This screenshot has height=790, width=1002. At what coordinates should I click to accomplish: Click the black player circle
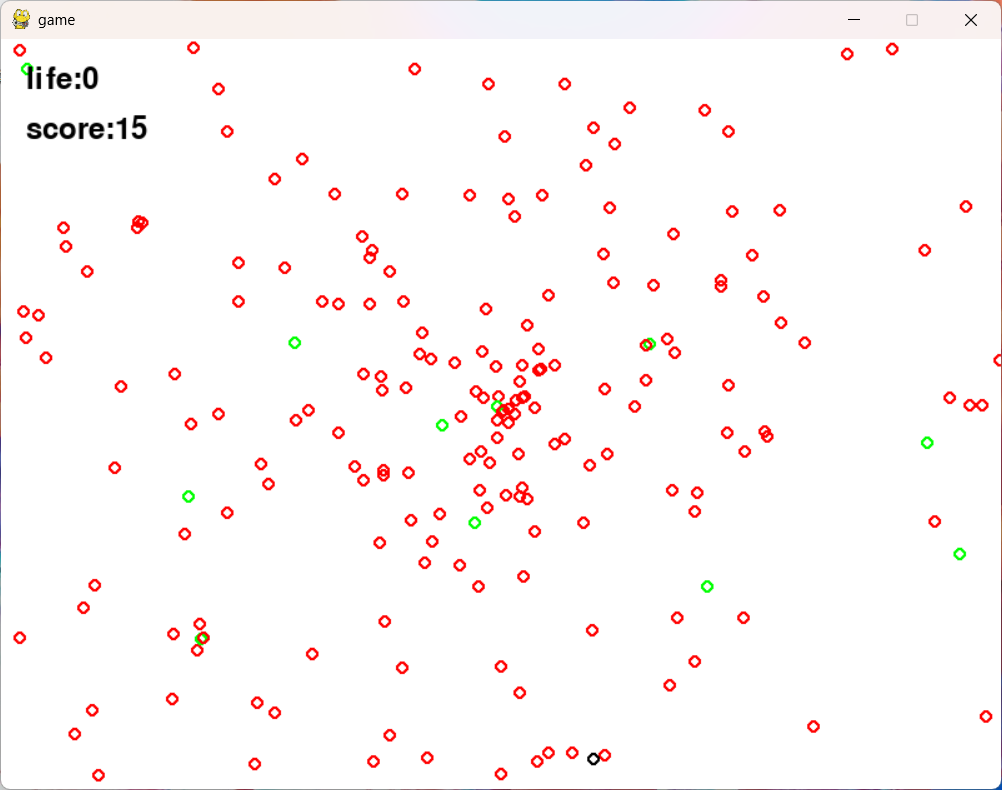[x=593, y=759]
